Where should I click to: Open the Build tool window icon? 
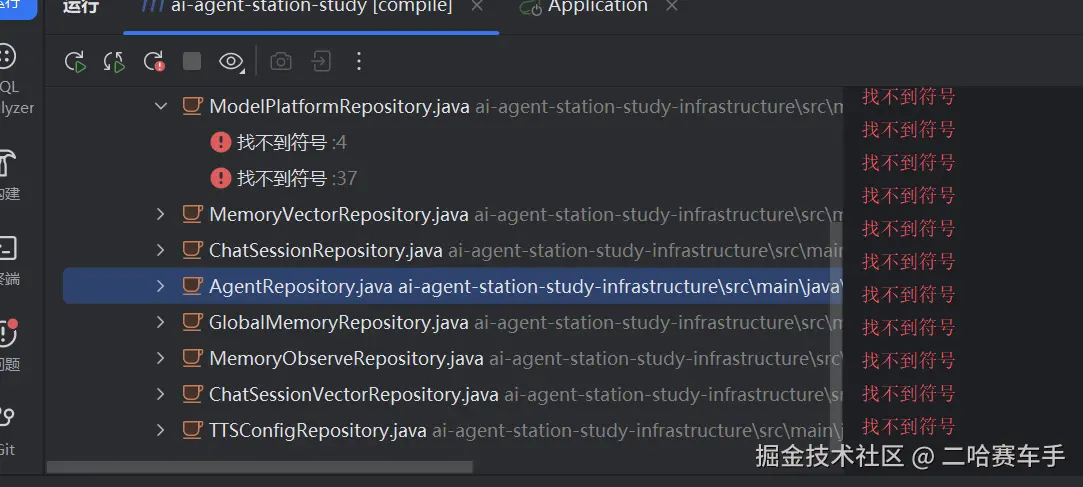click(7, 163)
